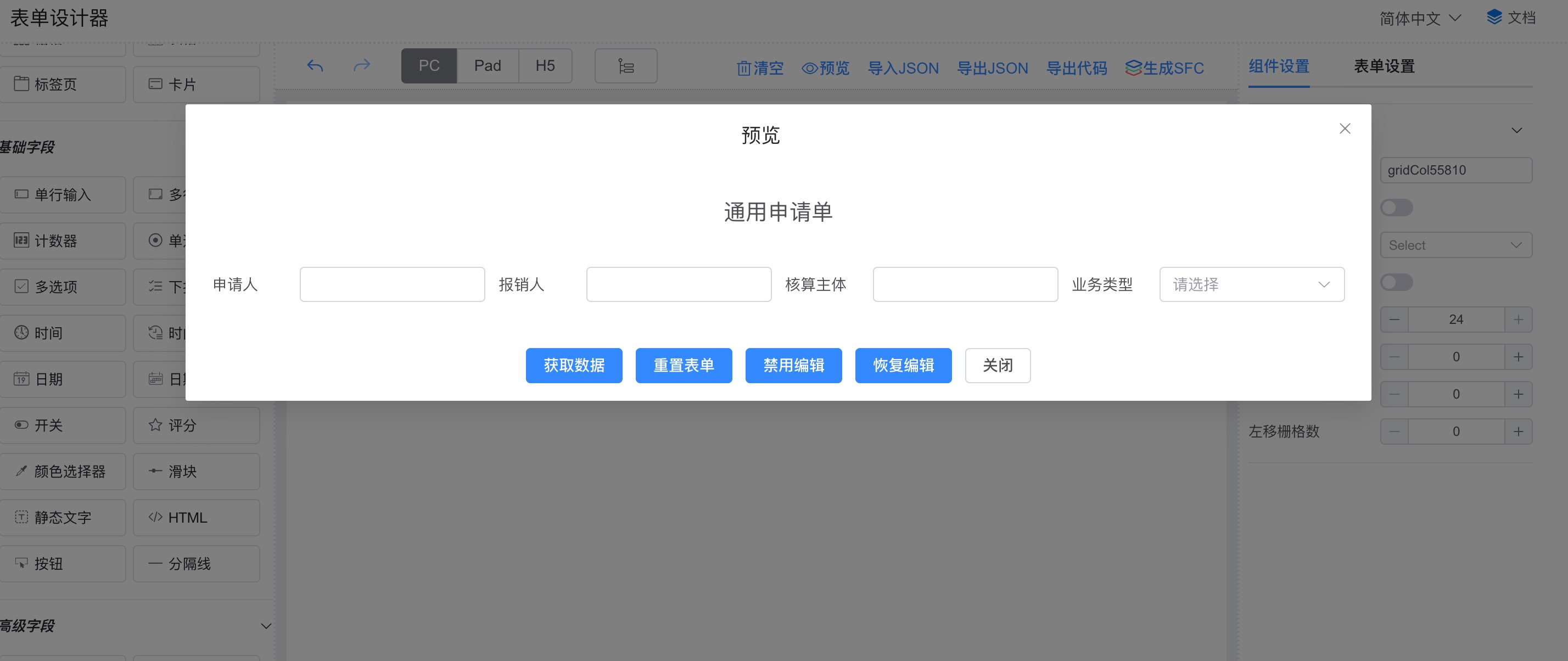The height and width of the screenshot is (661, 1568).
Task: Click the 预览 eye toolbar item
Action: 825,68
